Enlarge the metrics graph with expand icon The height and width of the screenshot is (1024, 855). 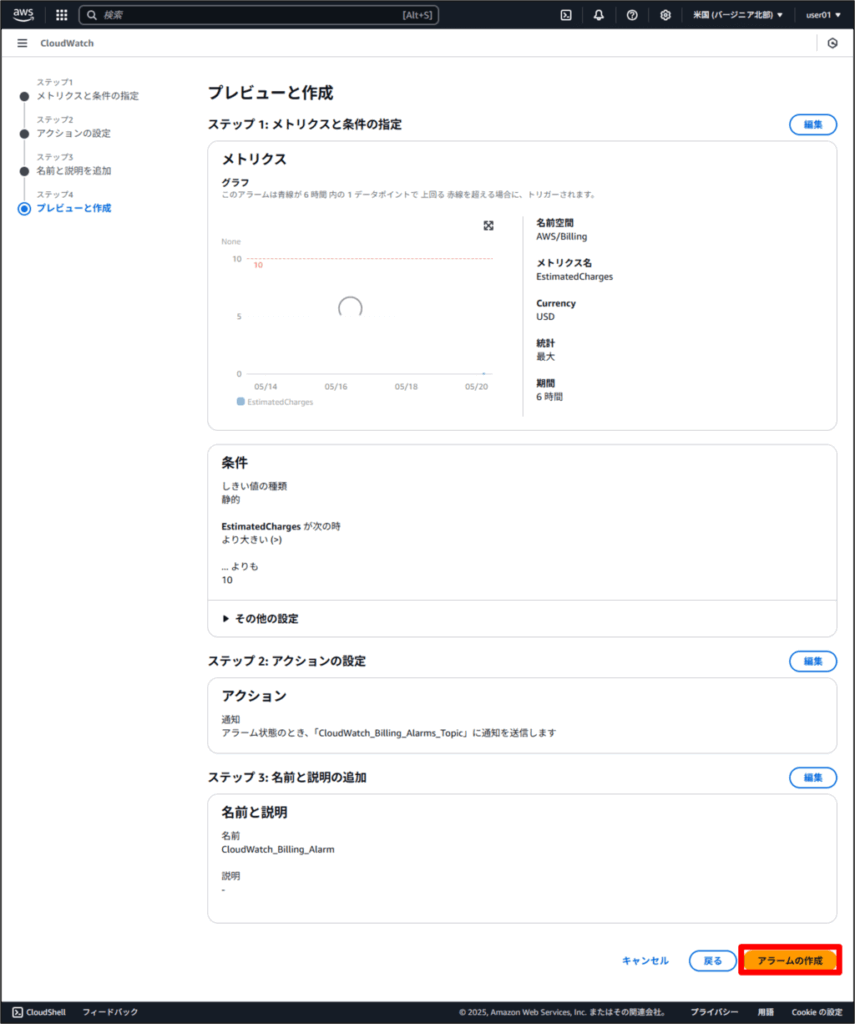click(488, 225)
